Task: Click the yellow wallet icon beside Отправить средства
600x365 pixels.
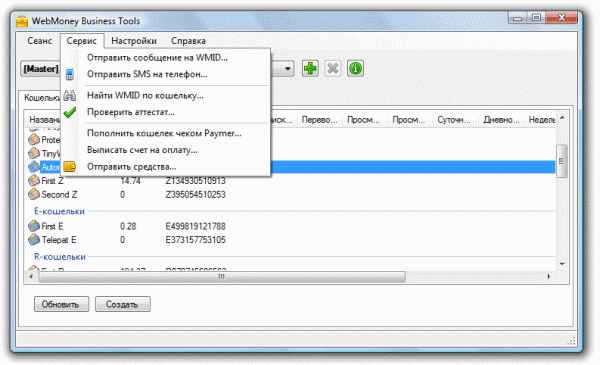Action: pyautogui.click(x=70, y=167)
